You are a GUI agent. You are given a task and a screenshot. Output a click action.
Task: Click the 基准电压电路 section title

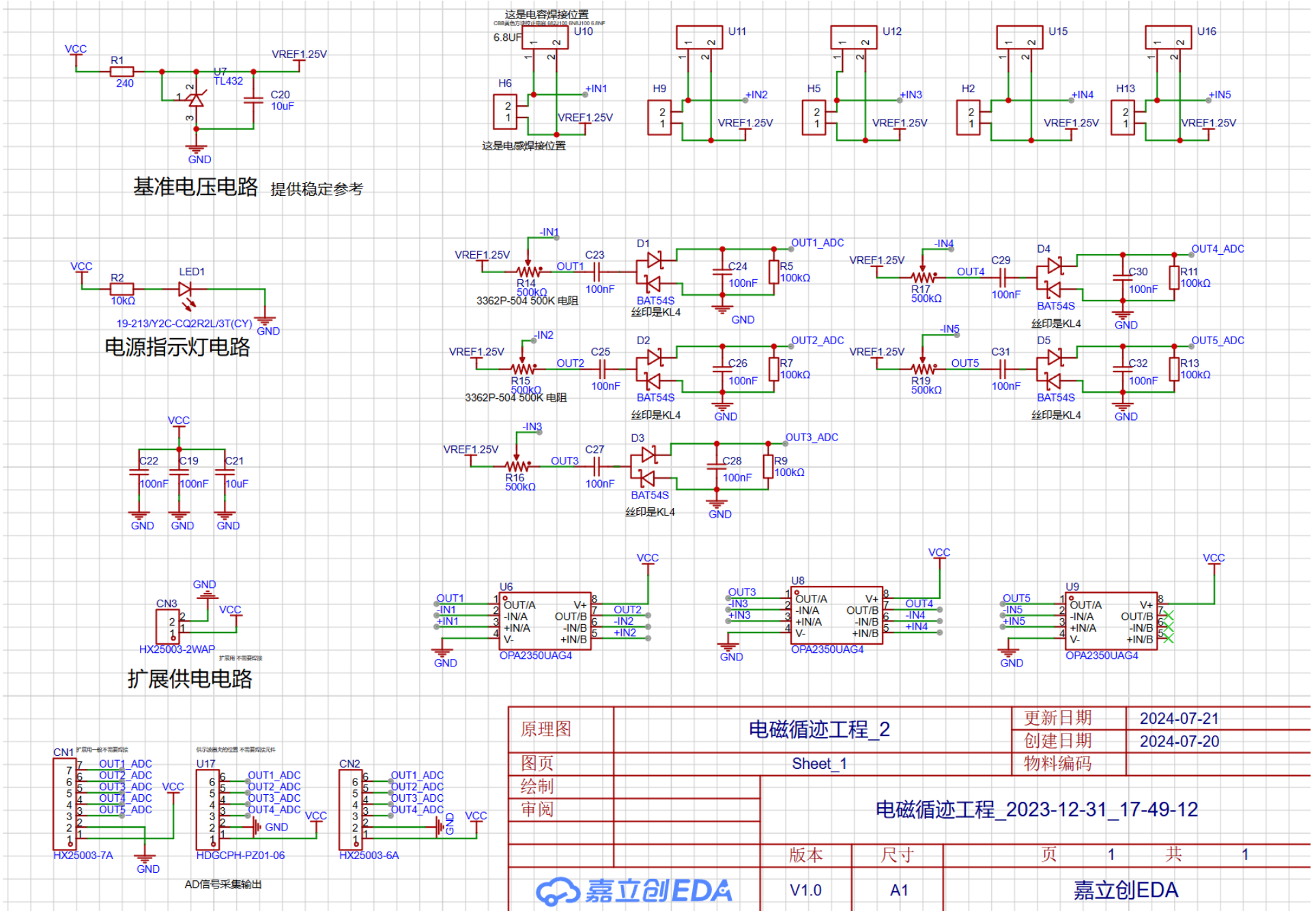(196, 186)
